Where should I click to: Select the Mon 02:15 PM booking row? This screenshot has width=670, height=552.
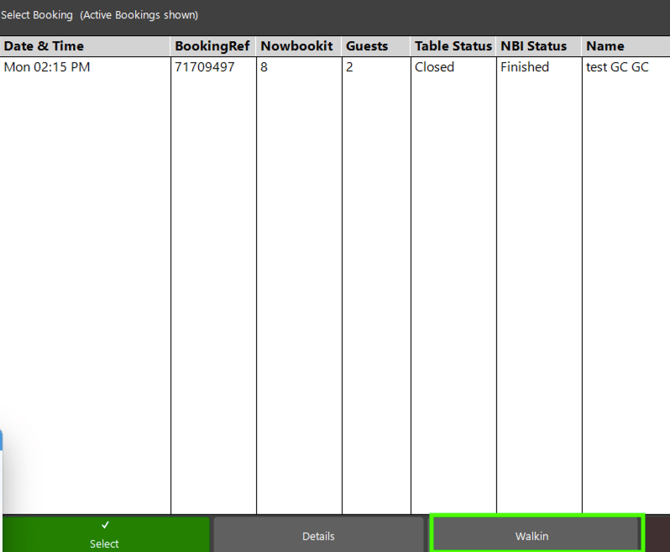pos(45,67)
